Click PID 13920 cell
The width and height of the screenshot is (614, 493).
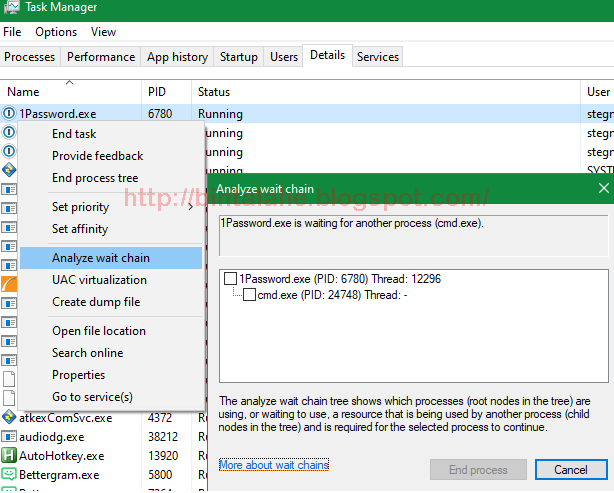click(163, 456)
